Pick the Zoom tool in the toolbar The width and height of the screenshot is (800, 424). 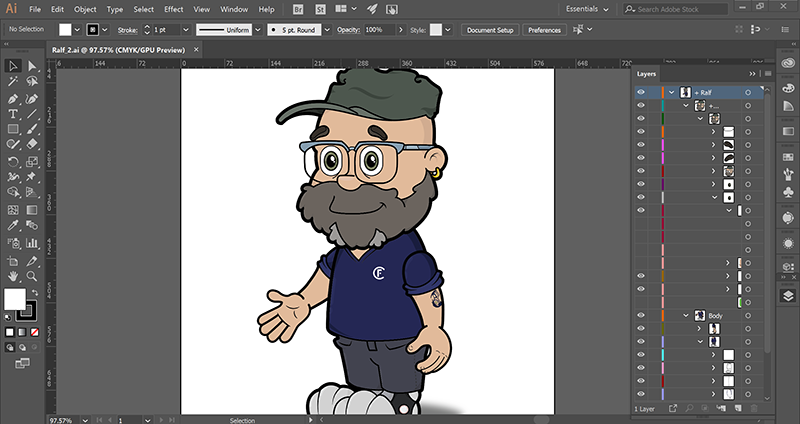32,274
